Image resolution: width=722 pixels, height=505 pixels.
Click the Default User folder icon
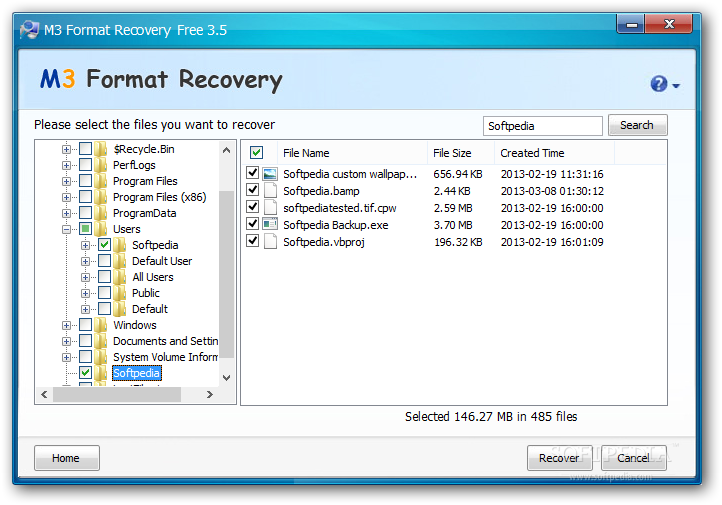(120, 261)
